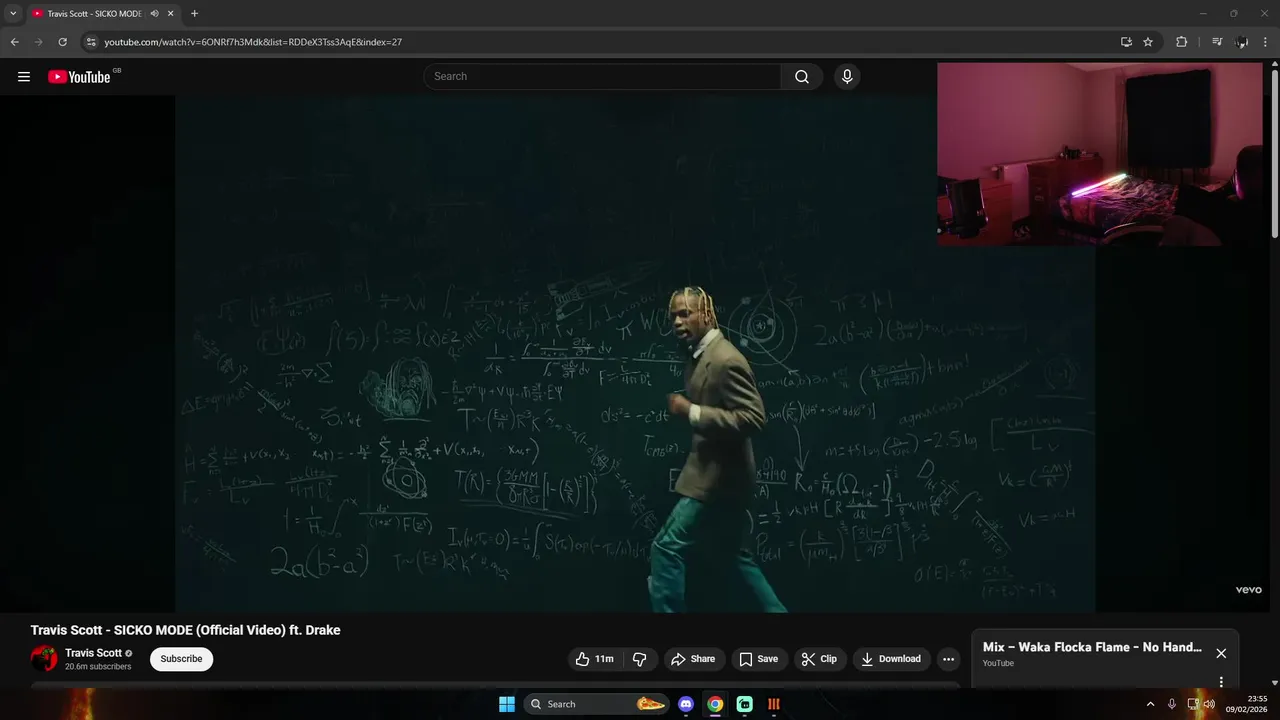Image resolution: width=1280 pixels, height=720 pixels.
Task: Like the SICKO MODE video
Action: coord(594,659)
